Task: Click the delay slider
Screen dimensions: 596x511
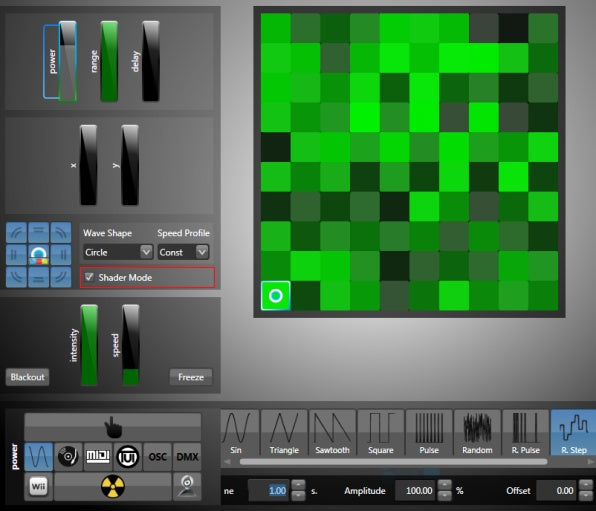Action: point(151,62)
